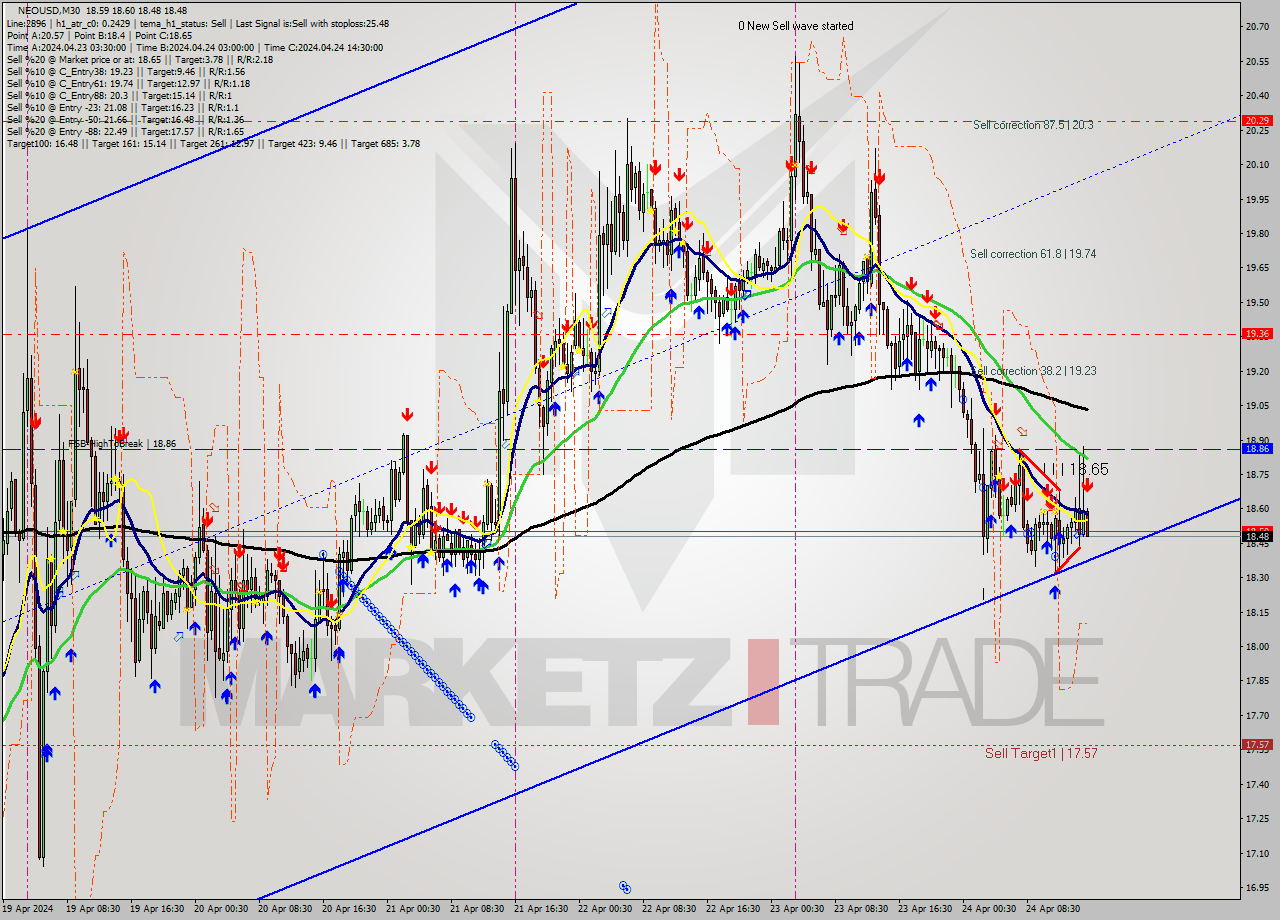Click the 'Sell %20 @ Entry -88: 22.49' line

[67, 131]
